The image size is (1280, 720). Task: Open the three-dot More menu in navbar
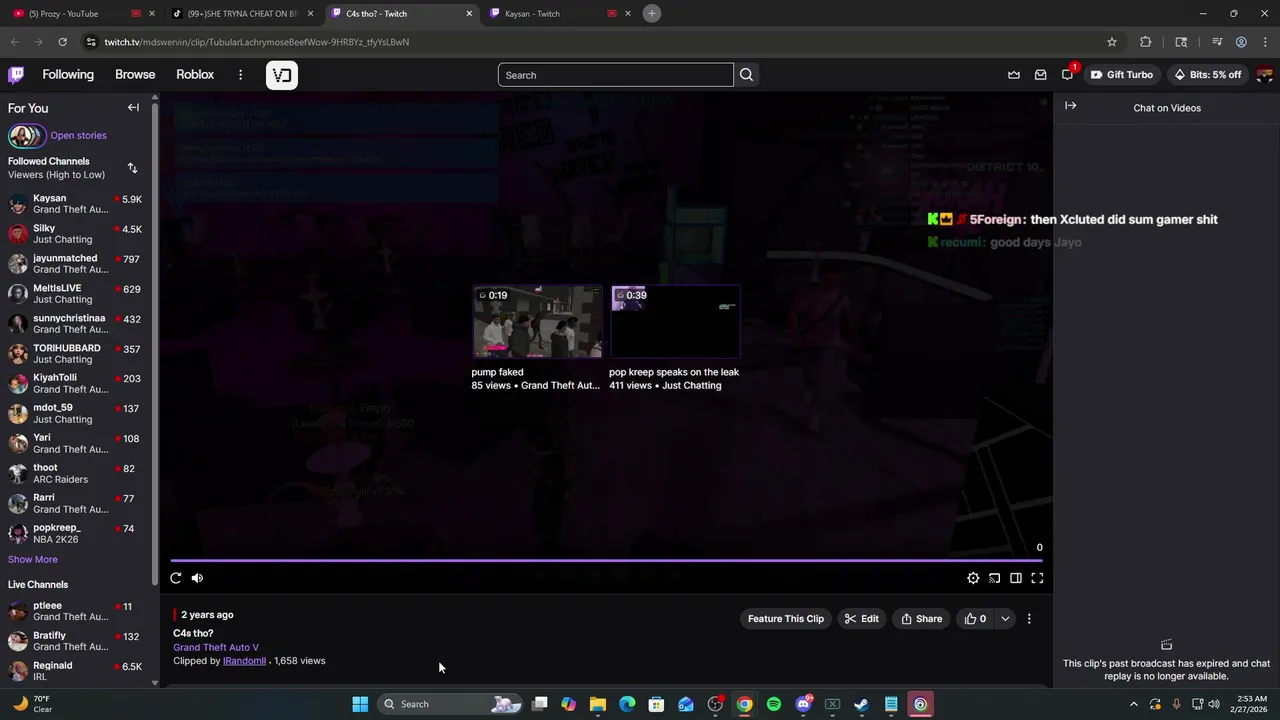coord(240,75)
